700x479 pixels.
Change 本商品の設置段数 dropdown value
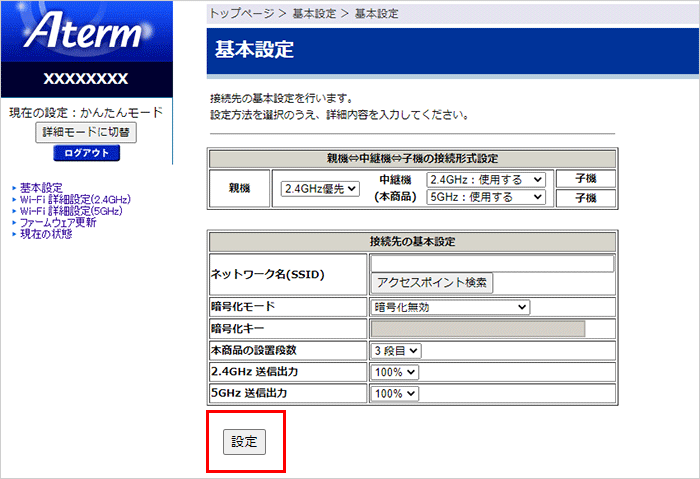click(x=397, y=351)
